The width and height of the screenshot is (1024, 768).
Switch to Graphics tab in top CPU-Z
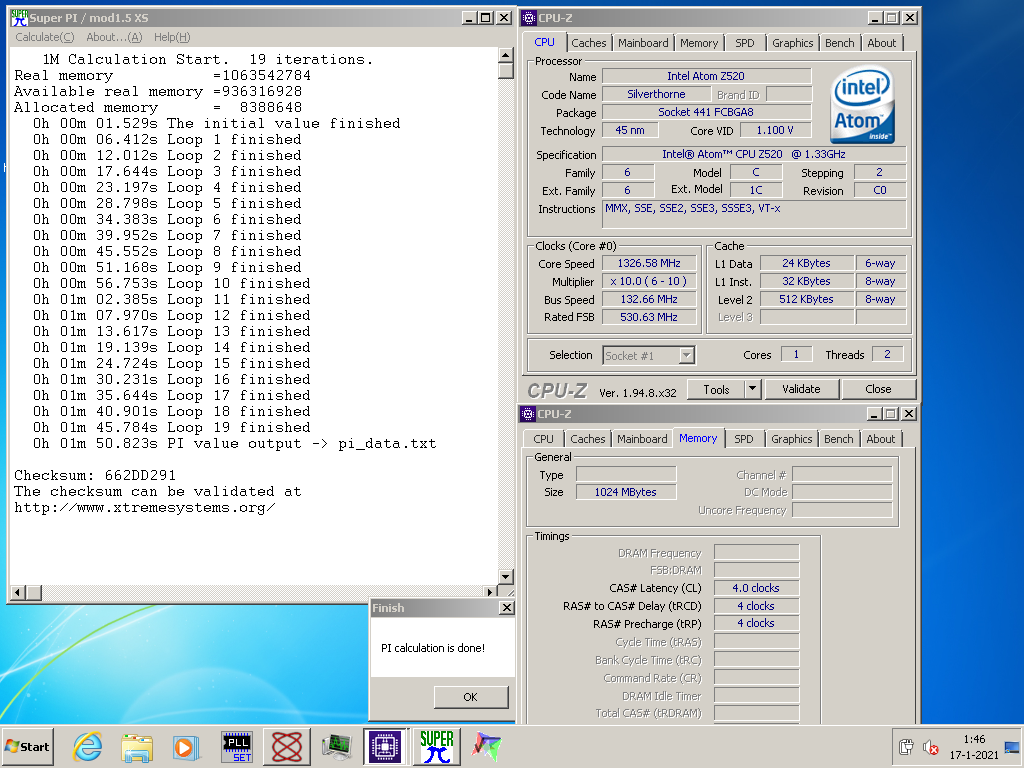(792, 43)
